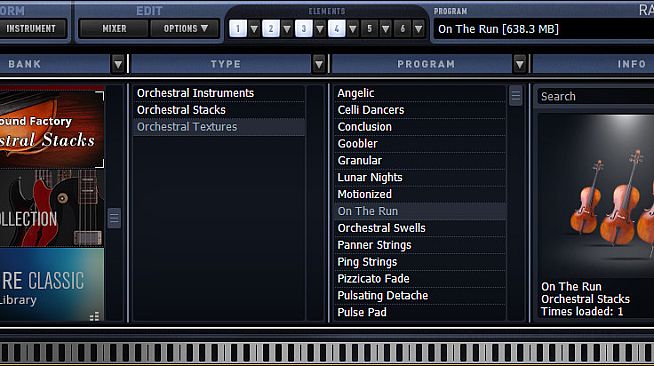Viewport: 654px width, 366px height.
Task: Toggle element 1 button
Action: coord(238,29)
